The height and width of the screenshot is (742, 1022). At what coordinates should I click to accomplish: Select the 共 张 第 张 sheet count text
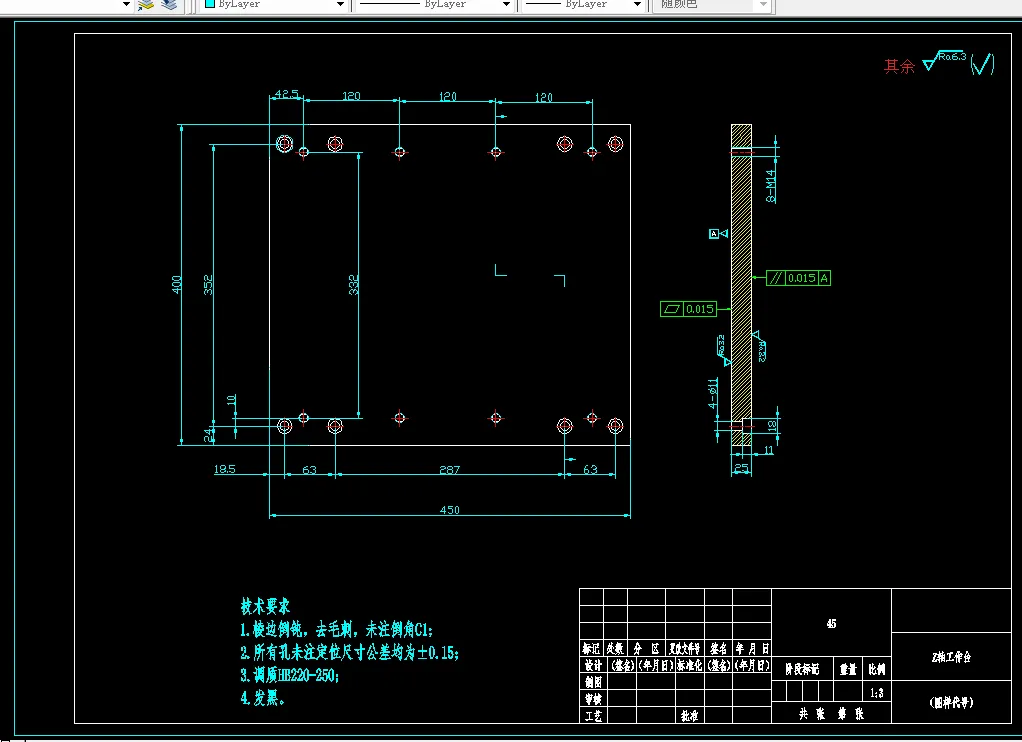(x=831, y=714)
